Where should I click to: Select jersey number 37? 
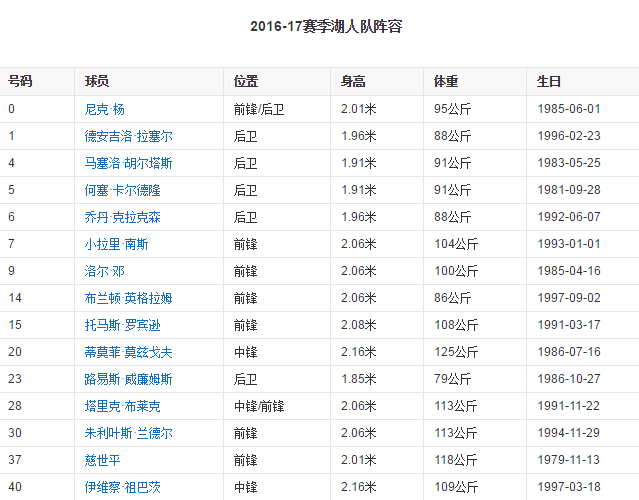[15, 459]
